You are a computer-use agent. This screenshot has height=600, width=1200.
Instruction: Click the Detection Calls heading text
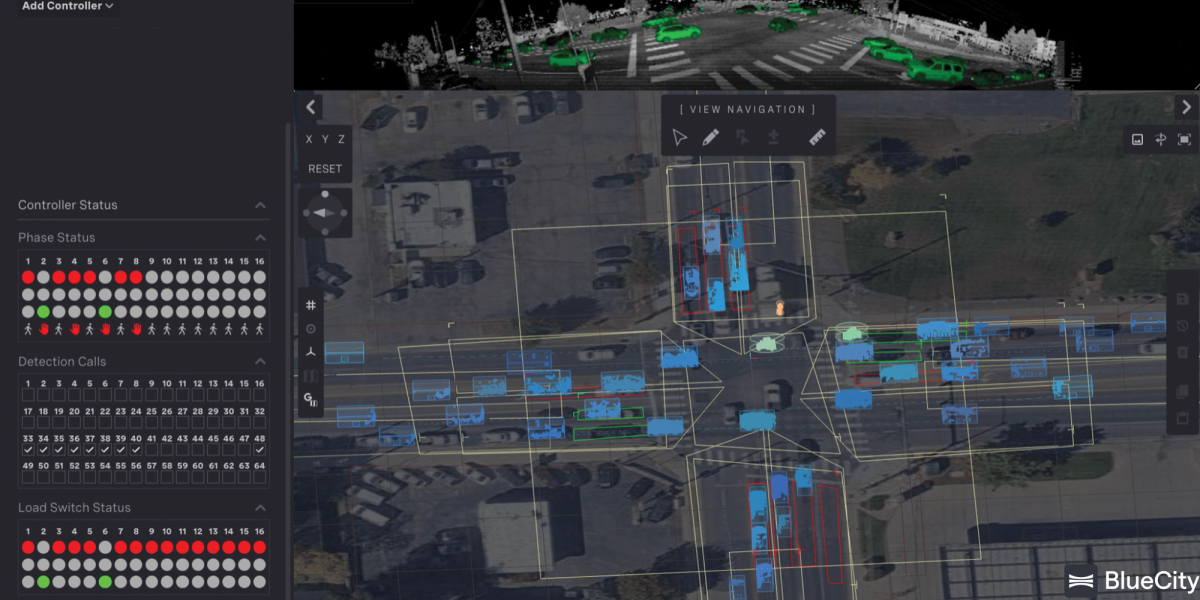(x=62, y=362)
